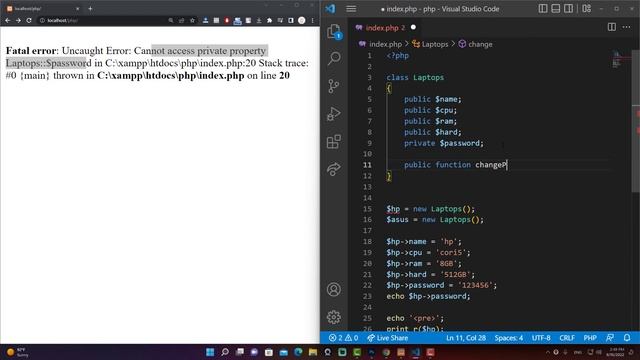Show hidden system tray icons
The width and height of the screenshot is (640, 360).
[x=548, y=352]
